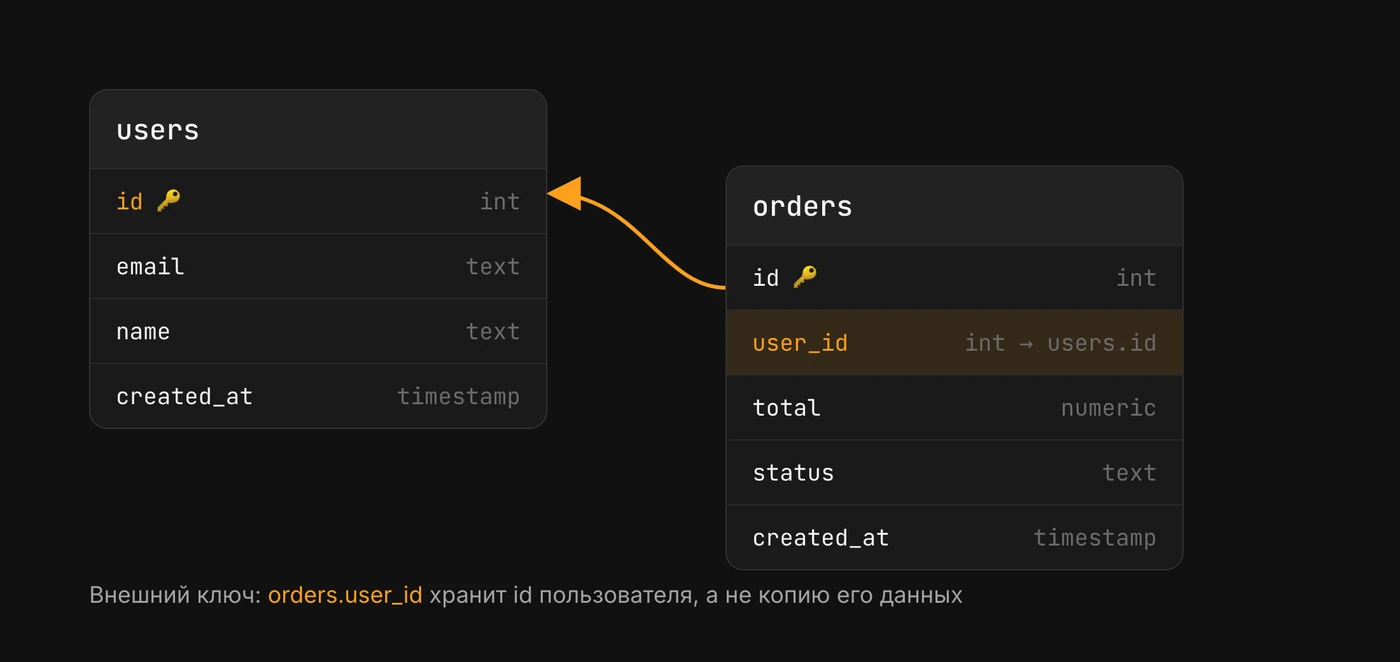1400x662 pixels.
Task: Click timestamp type in orders table
Action: pyautogui.click(x=1095, y=538)
